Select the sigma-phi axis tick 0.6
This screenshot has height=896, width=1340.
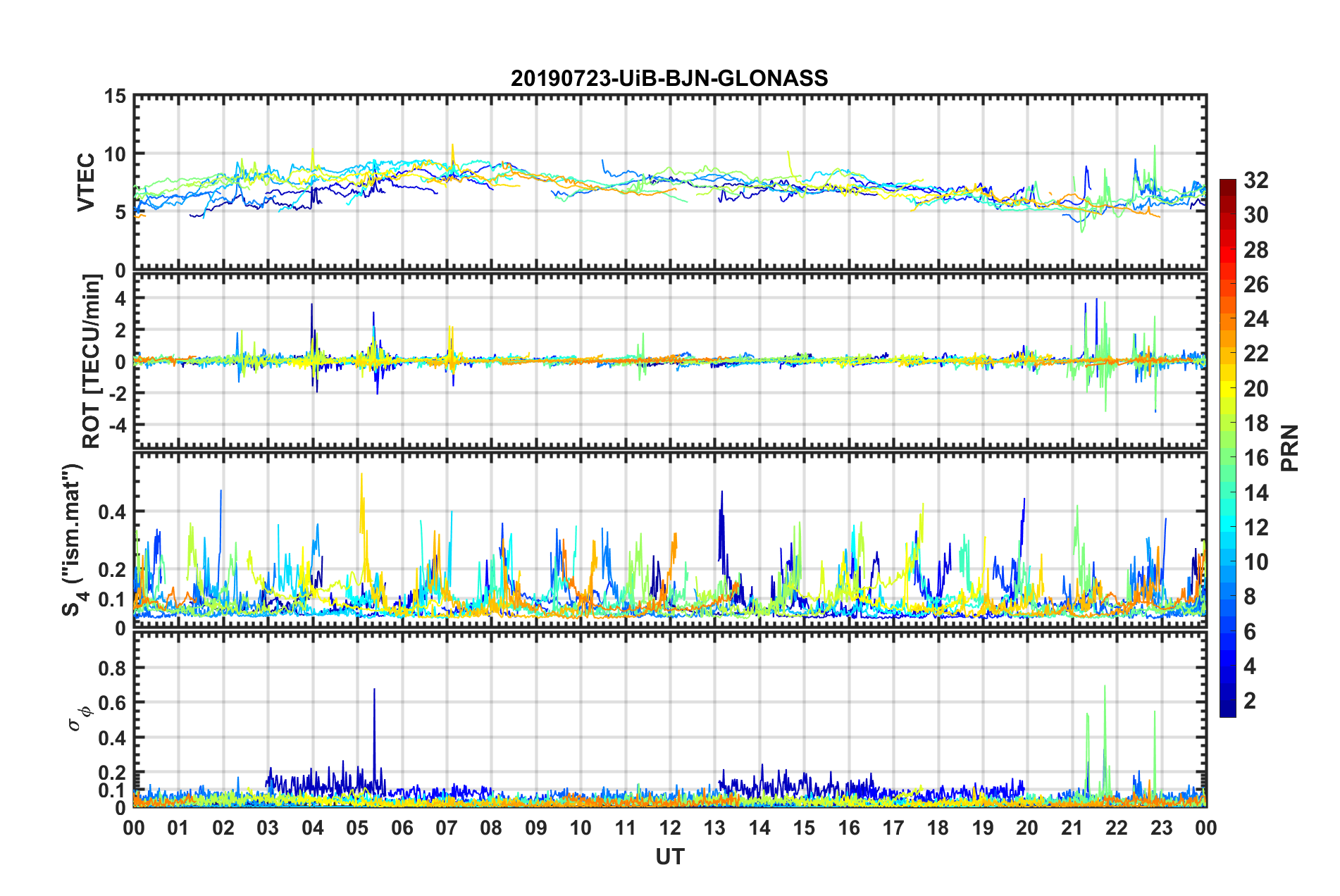coord(111,703)
